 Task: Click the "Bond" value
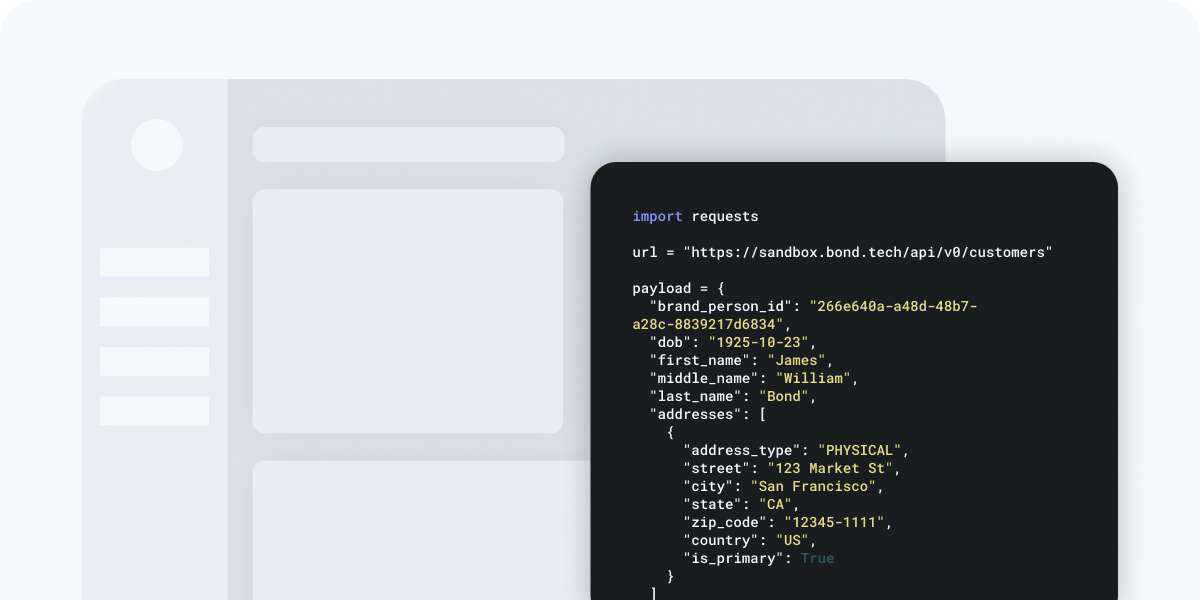point(784,396)
